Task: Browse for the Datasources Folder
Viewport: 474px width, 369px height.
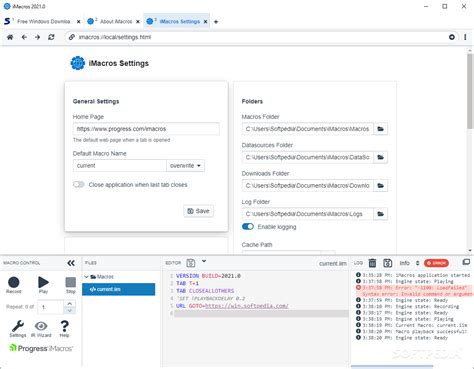Action: pos(380,157)
